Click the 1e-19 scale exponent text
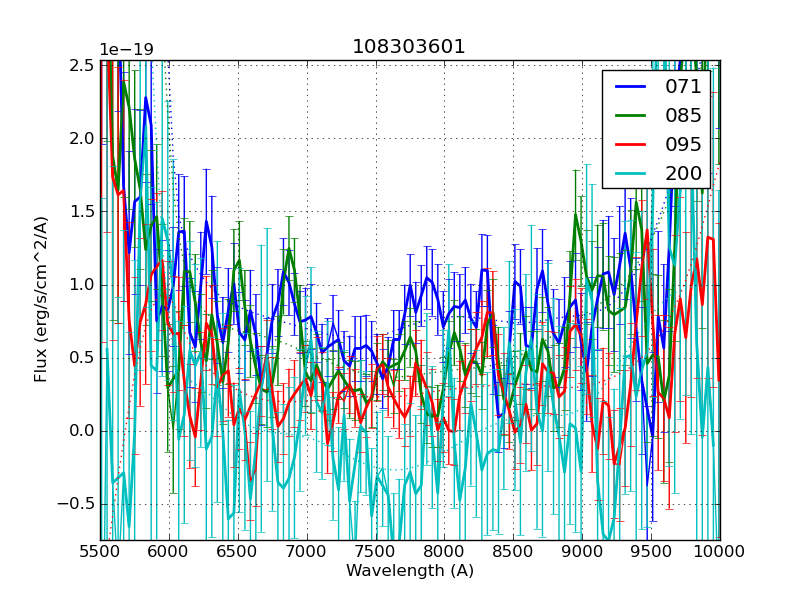The width and height of the screenshot is (800, 600). tap(127, 50)
